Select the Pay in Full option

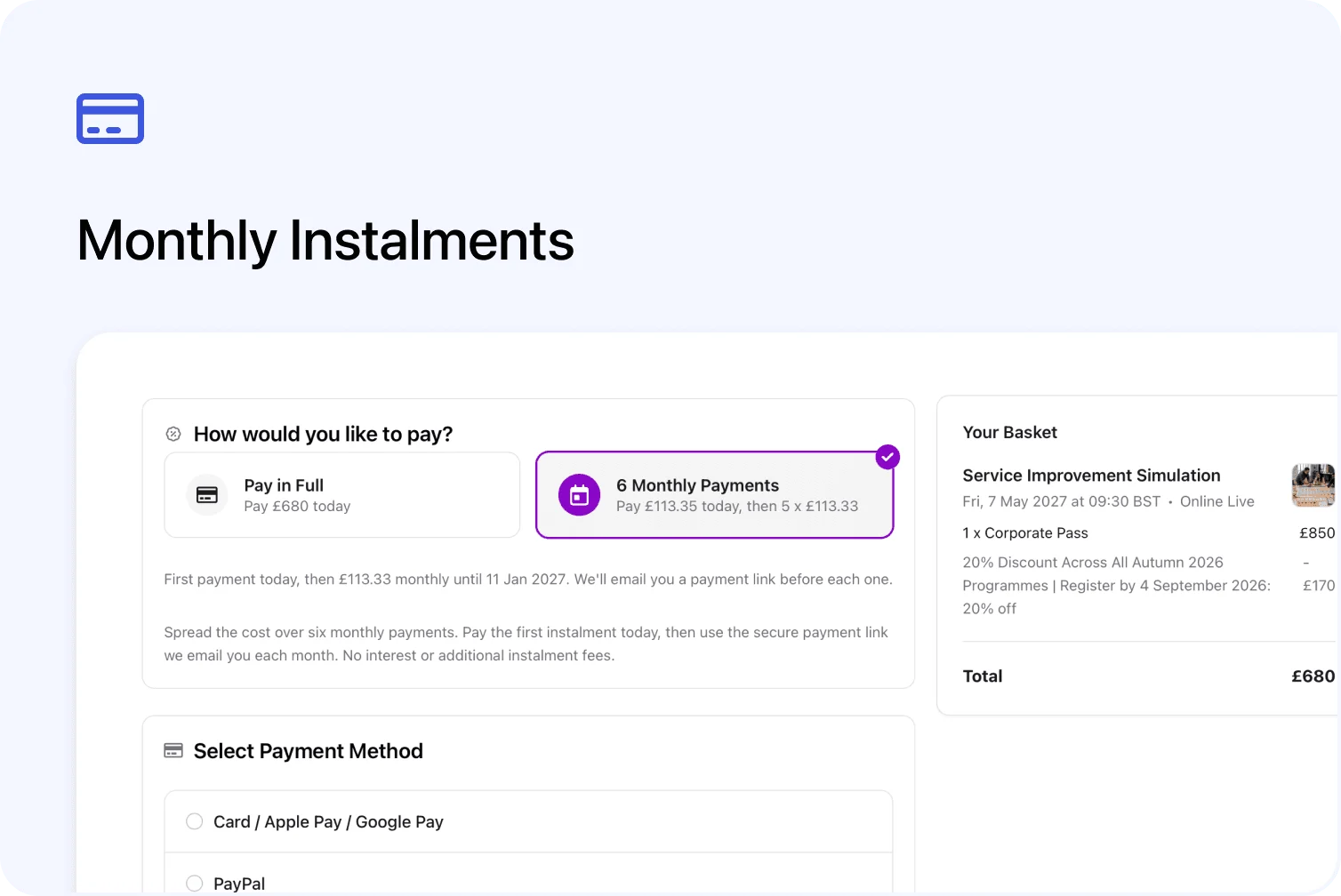tap(342, 495)
